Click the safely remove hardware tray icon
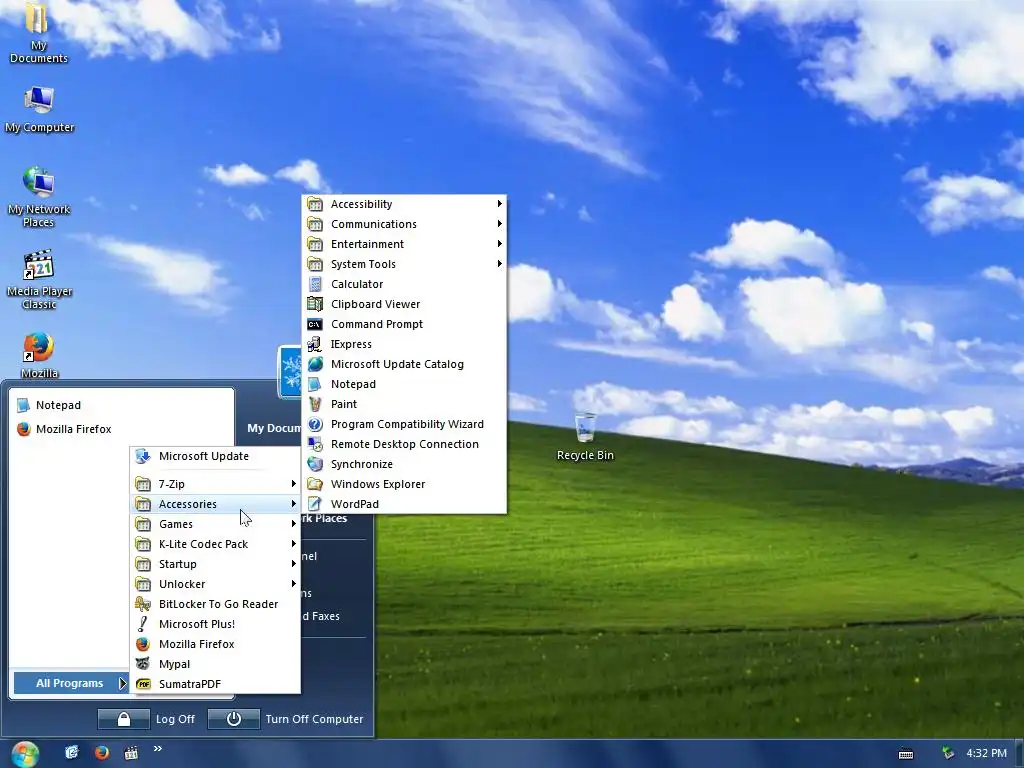The width and height of the screenshot is (1024, 768). coord(948,753)
